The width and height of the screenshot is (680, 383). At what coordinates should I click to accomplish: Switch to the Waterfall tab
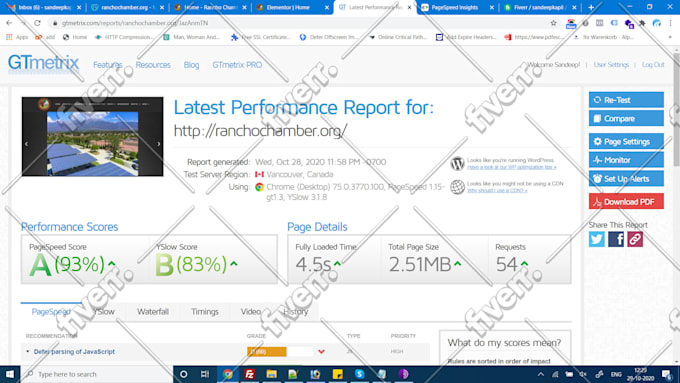point(153,311)
